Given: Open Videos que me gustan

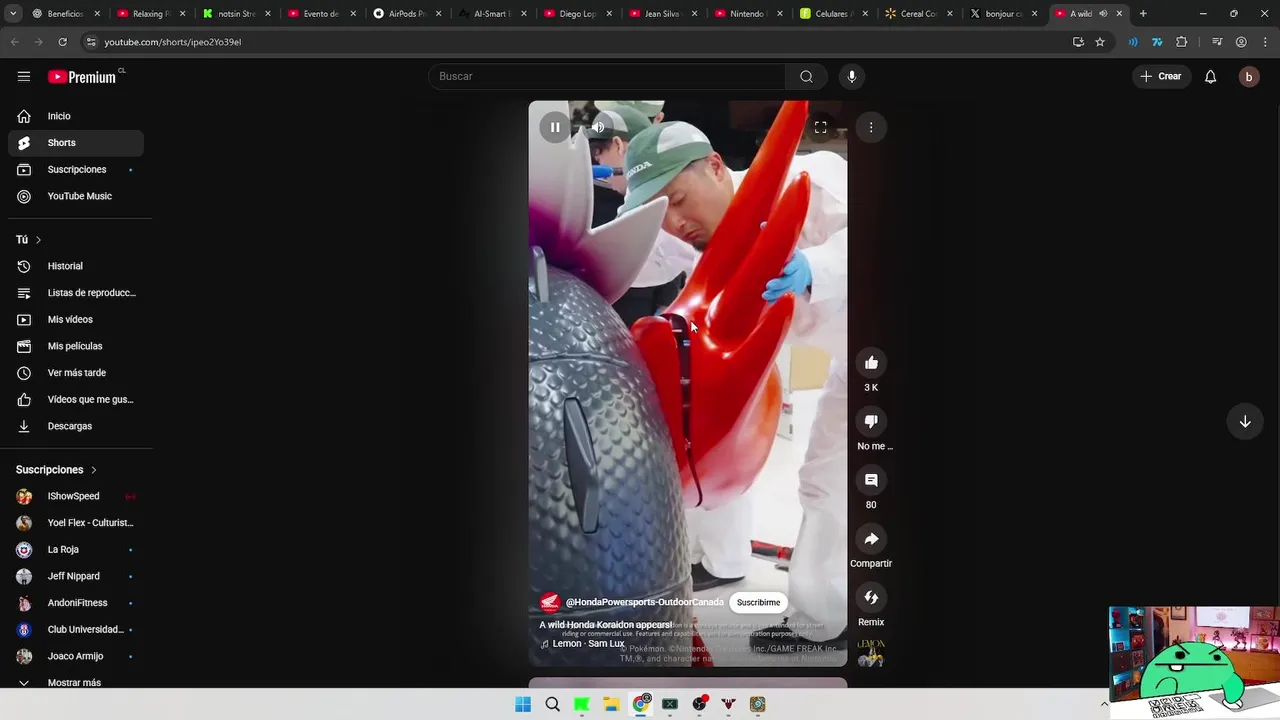Looking at the screenshot, I should coord(76,399).
